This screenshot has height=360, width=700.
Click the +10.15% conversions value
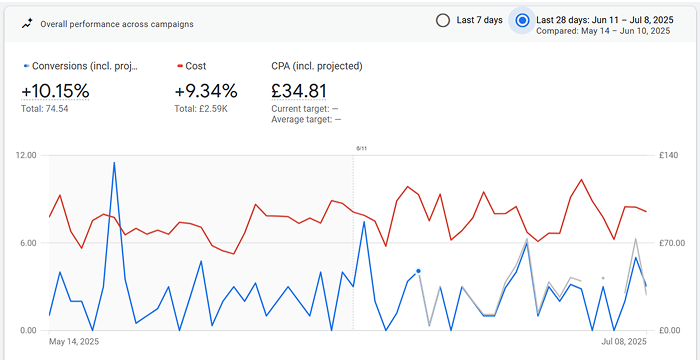click(x=55, y=91)
